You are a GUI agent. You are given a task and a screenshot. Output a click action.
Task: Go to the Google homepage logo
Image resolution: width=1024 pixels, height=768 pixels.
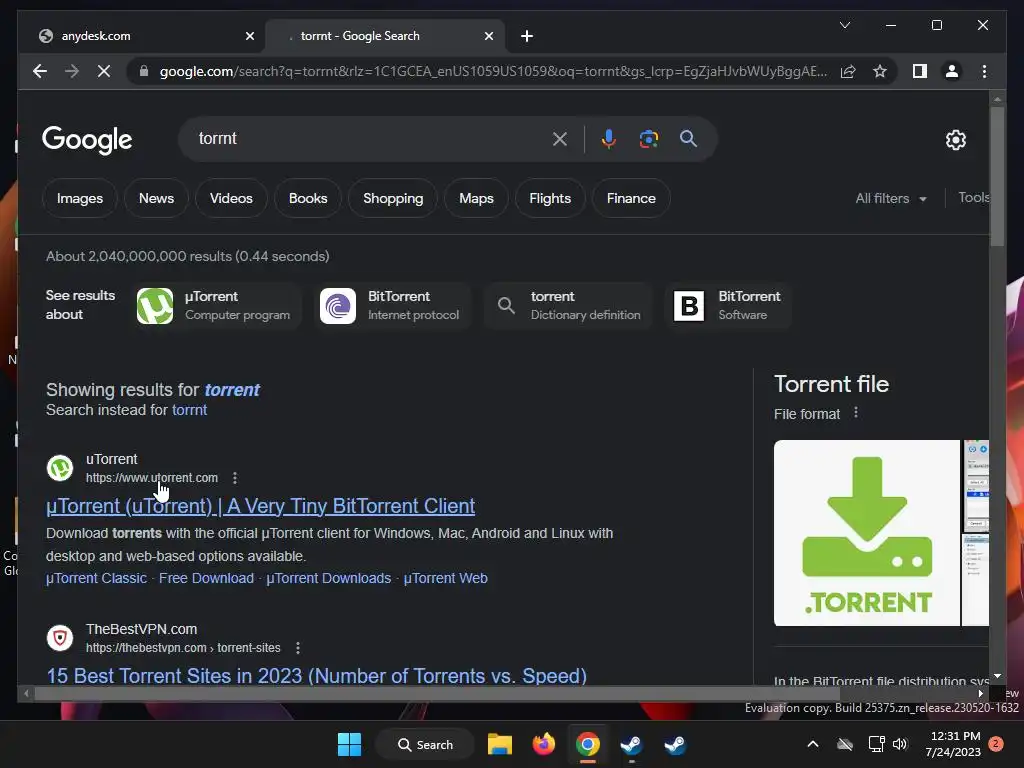point(87,140)
